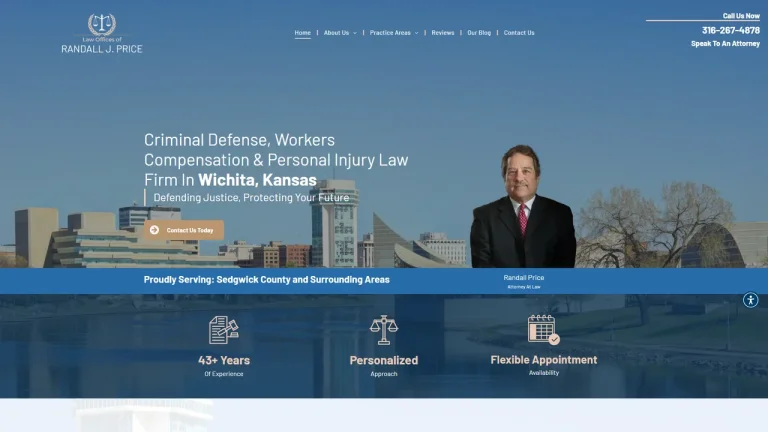Screen dimensions: 768x432
Task: Click Speak To An Attorney link
Action: pos(725,44)
